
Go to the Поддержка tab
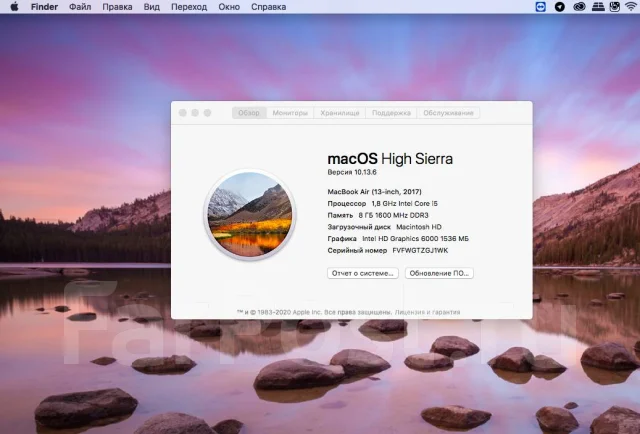[391, 113]
